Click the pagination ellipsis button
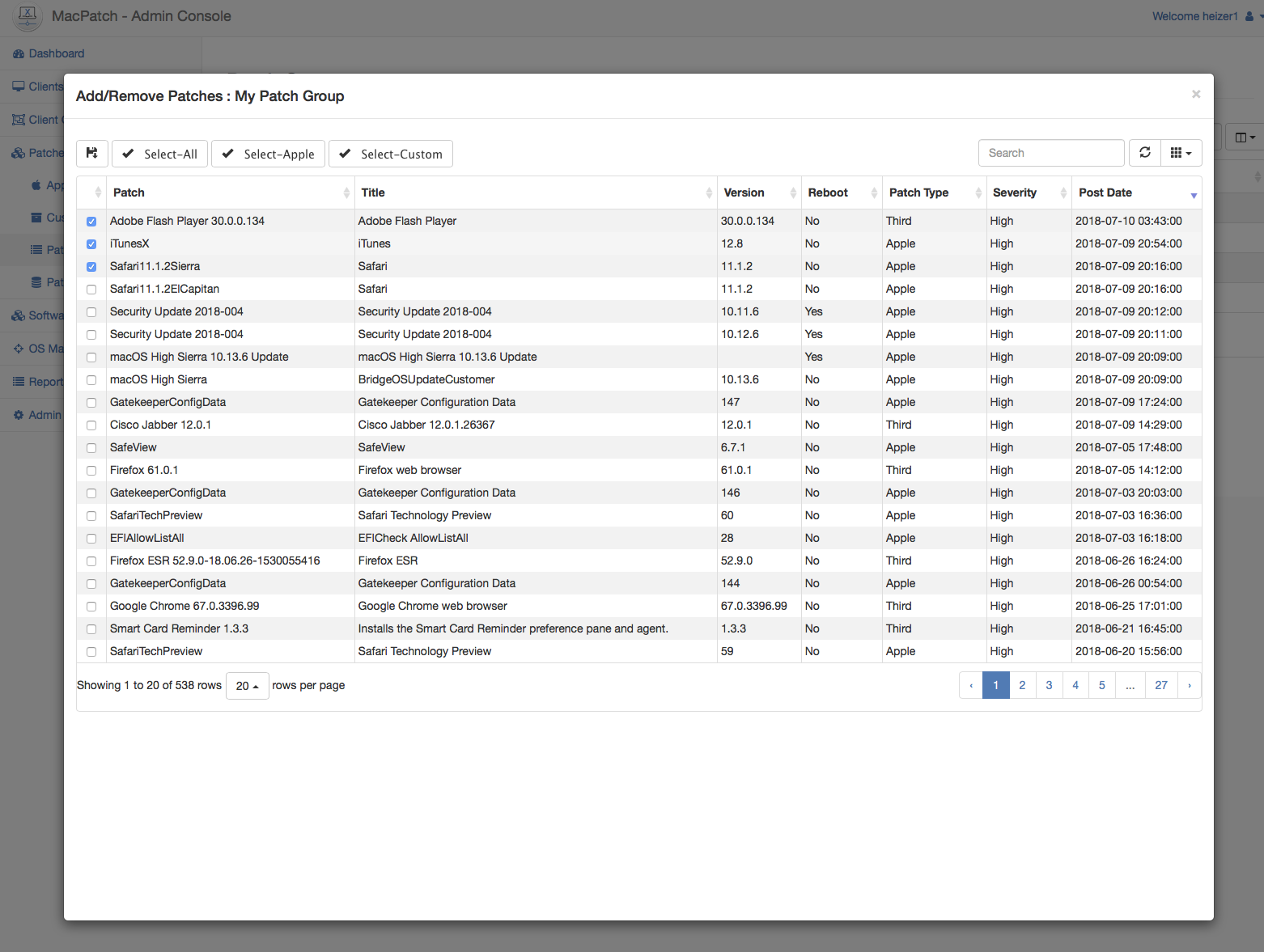 (x=1130, y=685)
